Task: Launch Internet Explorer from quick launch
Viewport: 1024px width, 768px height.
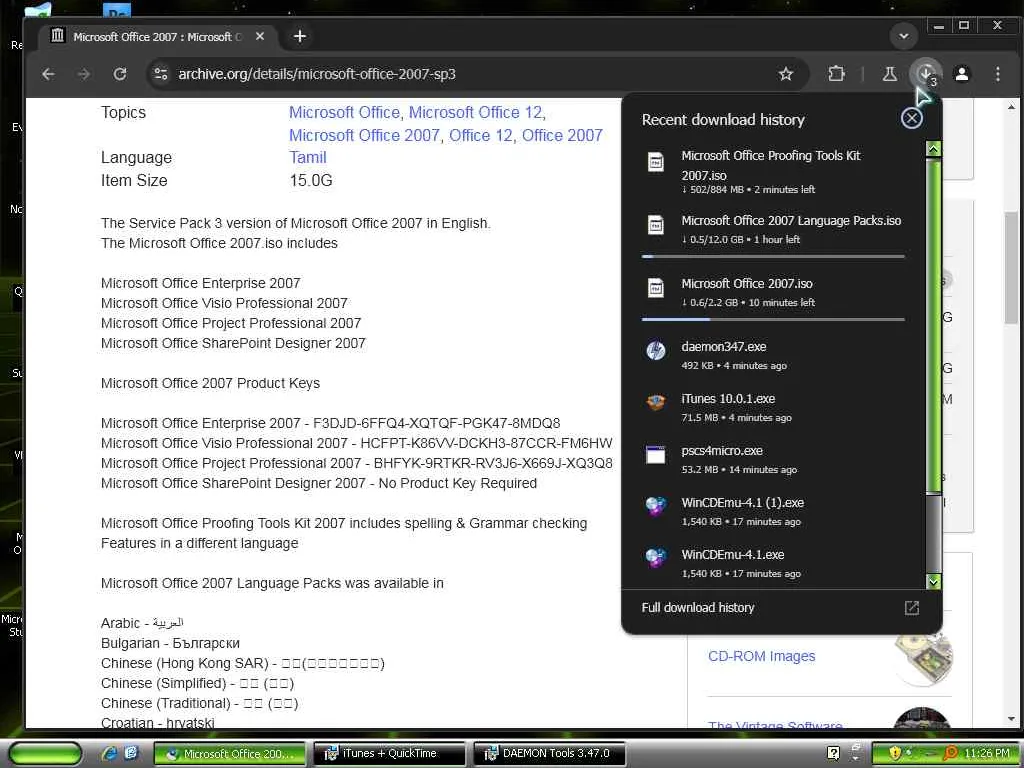Action: (109, 754)
